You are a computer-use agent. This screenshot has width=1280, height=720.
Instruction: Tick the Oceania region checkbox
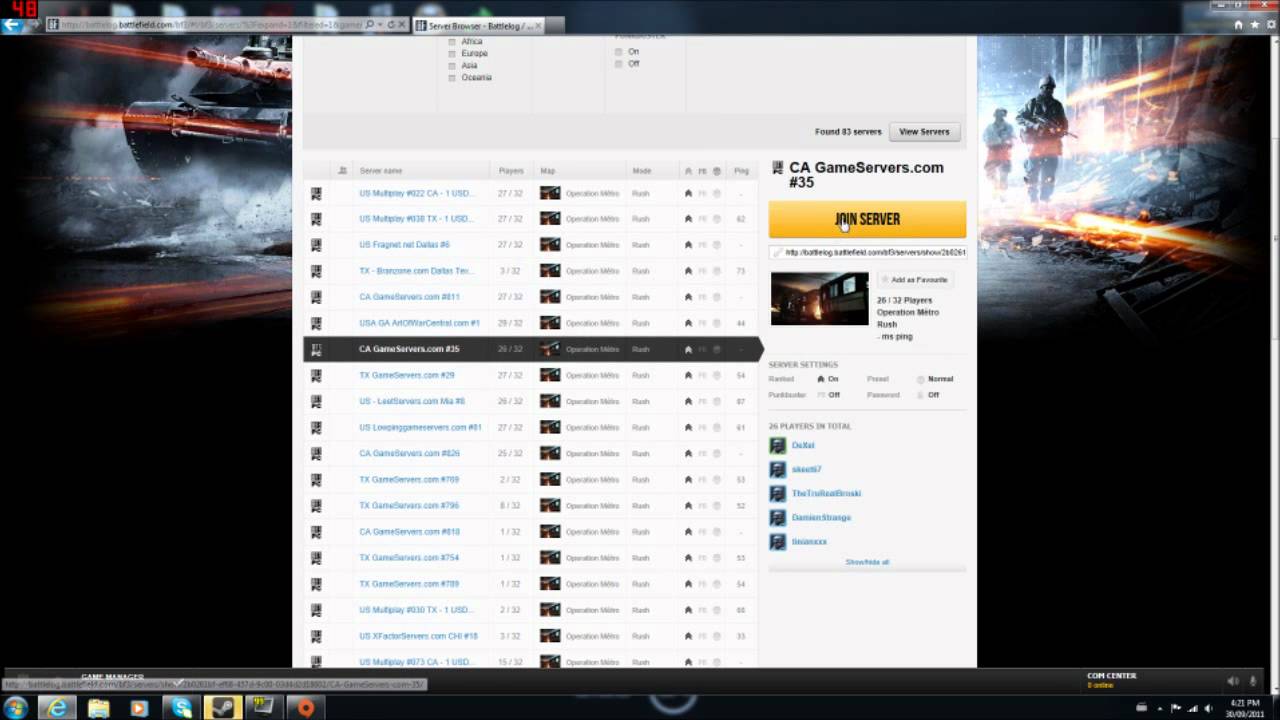(452, 78)
